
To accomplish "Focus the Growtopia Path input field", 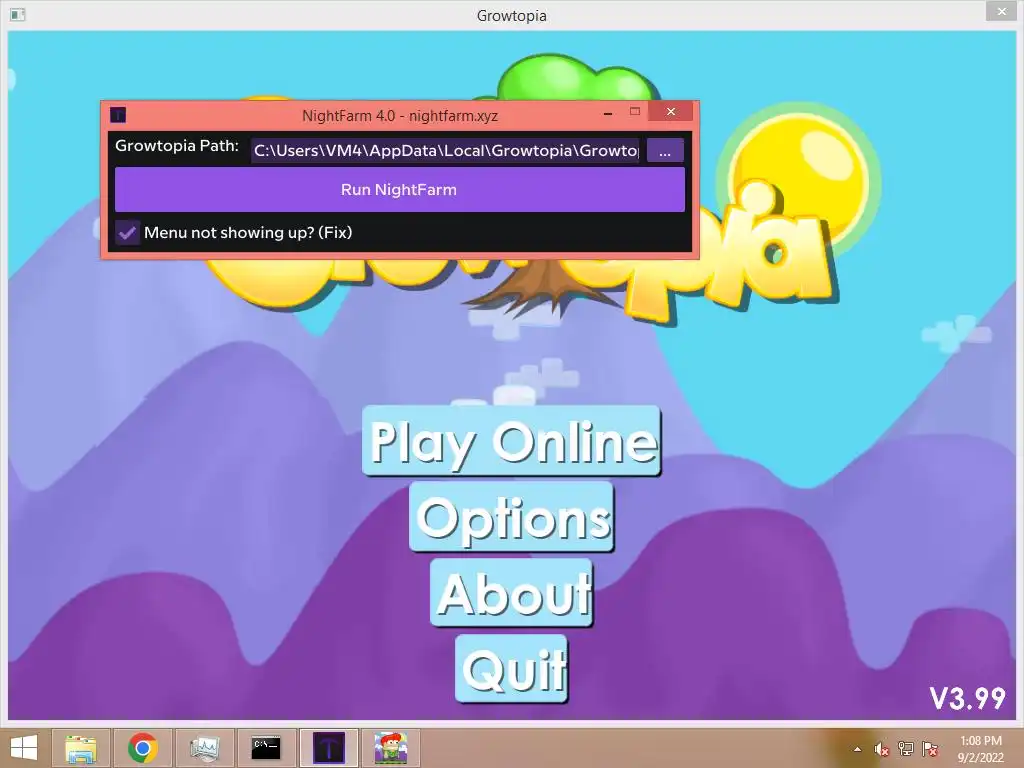I will point(446,151).
